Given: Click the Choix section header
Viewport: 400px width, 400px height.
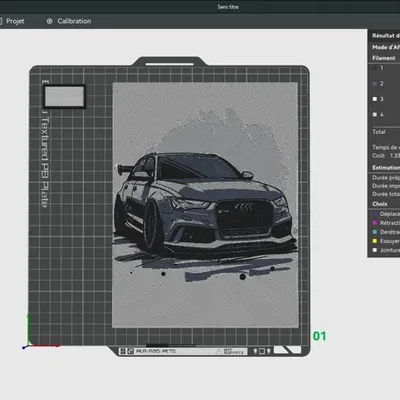Looking at the screenshot, I should pyautogui.click(x=380, y=204).
